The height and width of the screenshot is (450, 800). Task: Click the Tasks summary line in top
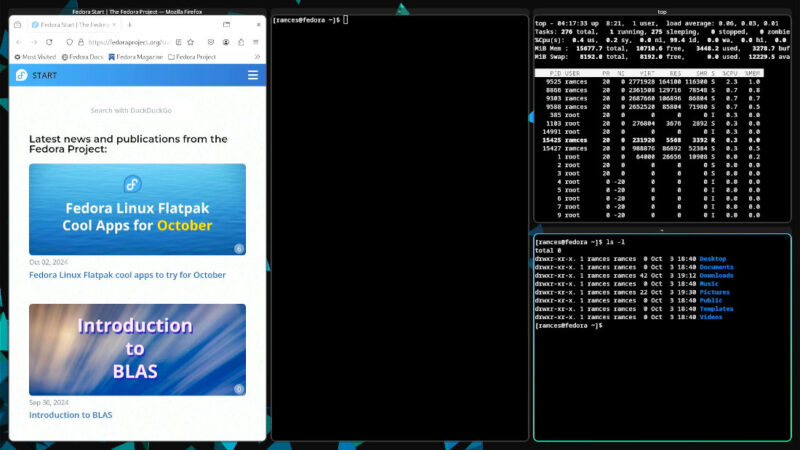[662, 32]
